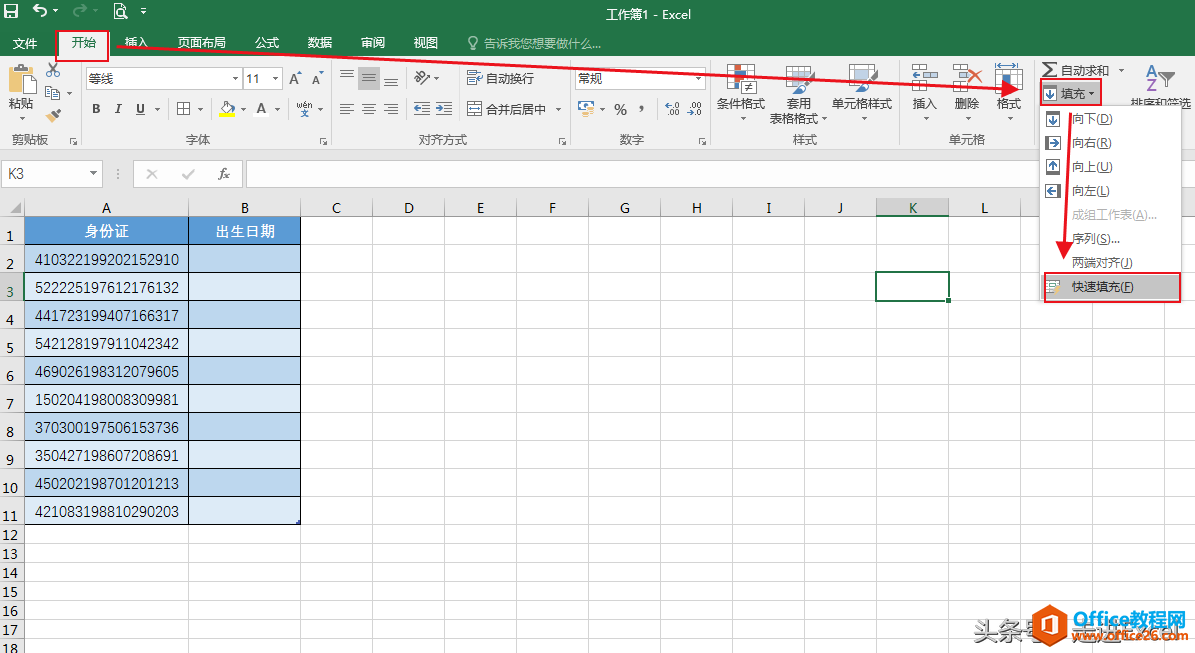Apply the font color A button
The height and width of the screenshot is (653, 1195).
click(261, 109)
